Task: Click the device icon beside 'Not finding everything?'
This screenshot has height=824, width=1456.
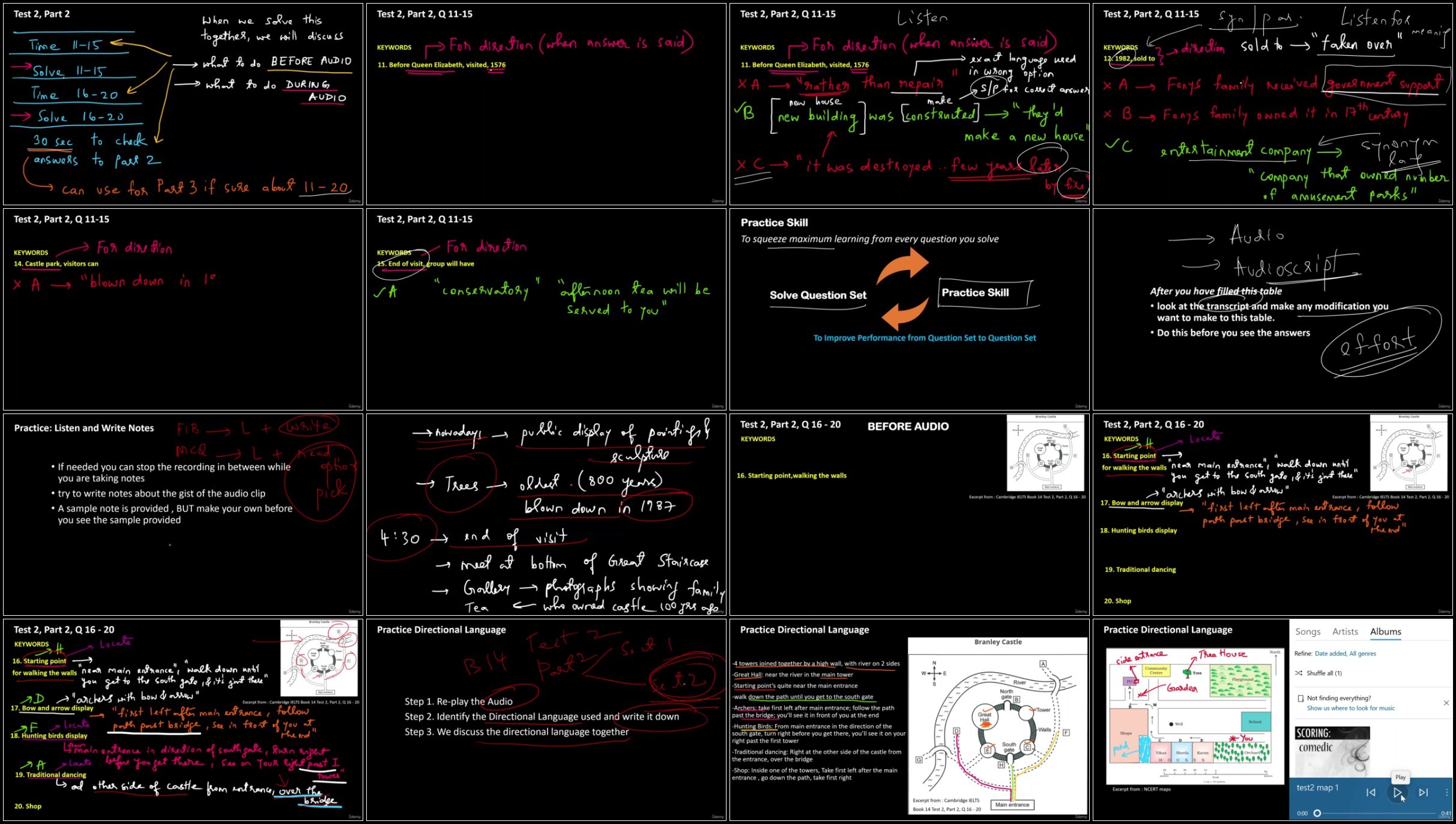Action: [x=1300, y=698]
